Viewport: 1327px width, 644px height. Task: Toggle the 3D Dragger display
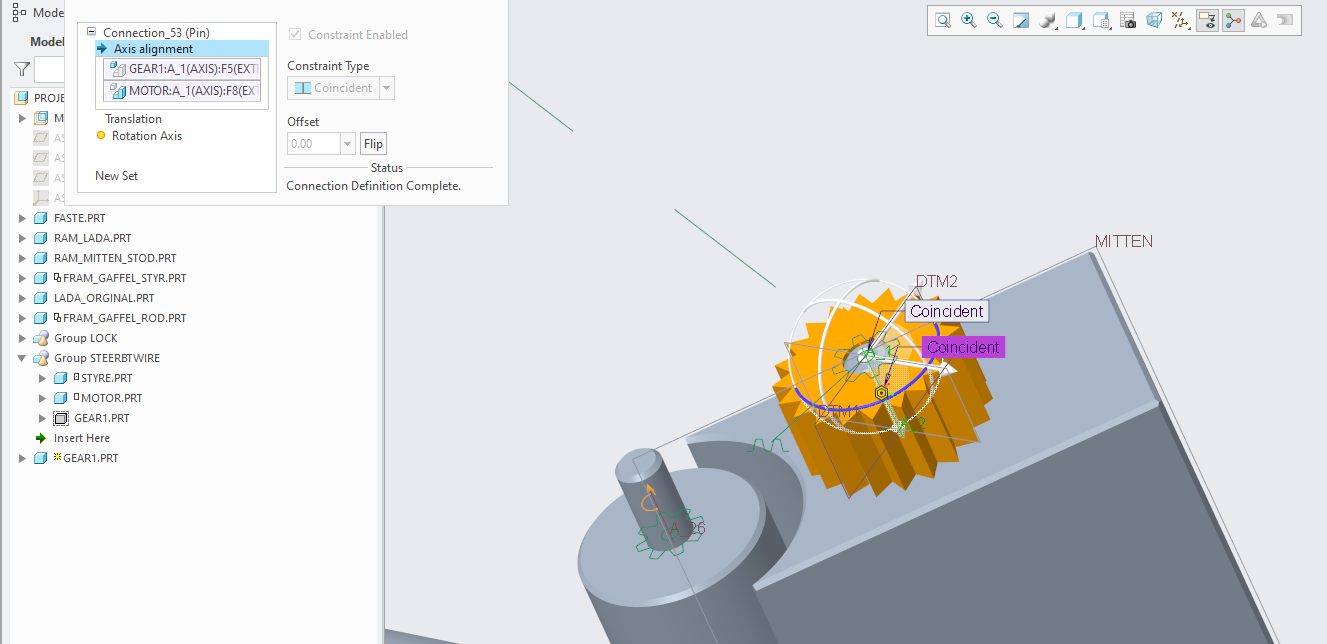tap(1233, 20)
